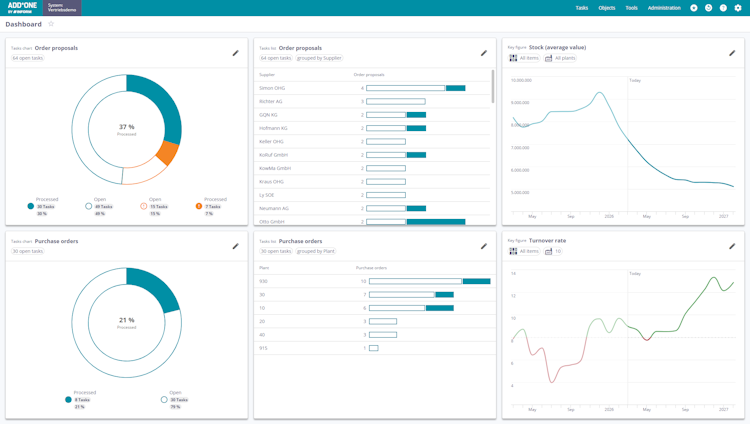
Task: Edit the Purchase orders tasks list widget
Action: coord(484,246)
